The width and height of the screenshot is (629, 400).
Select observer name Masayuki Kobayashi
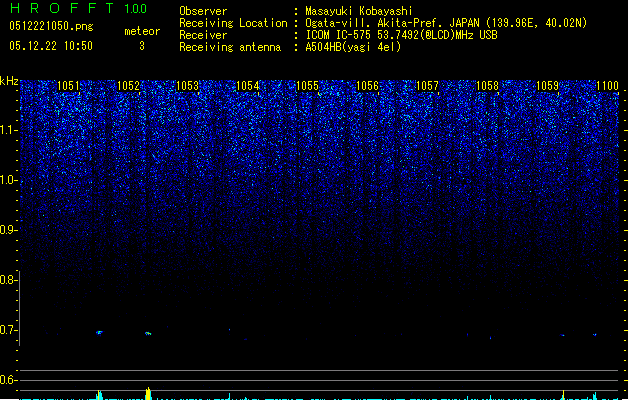[x=359, y=11]
